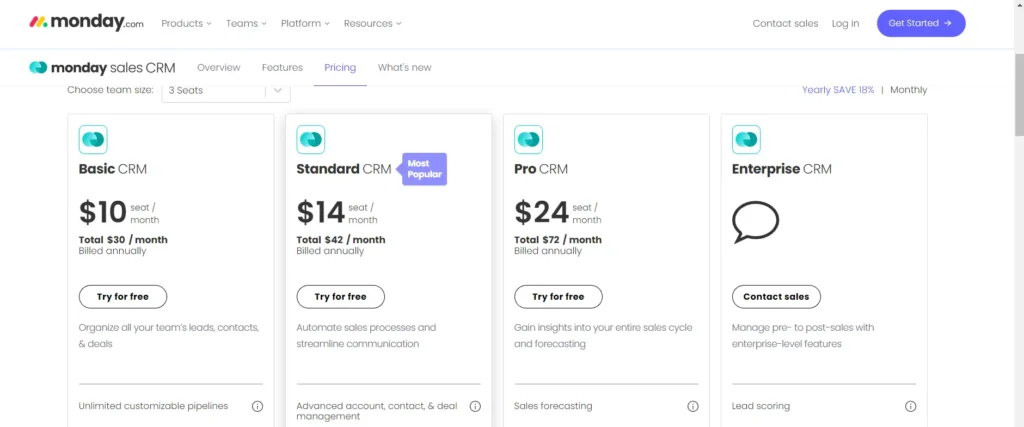This screenshot has width=1024, height=427.
Task: Select the Pricing tab
Action: pyautogui.click(x=340, y=67)
